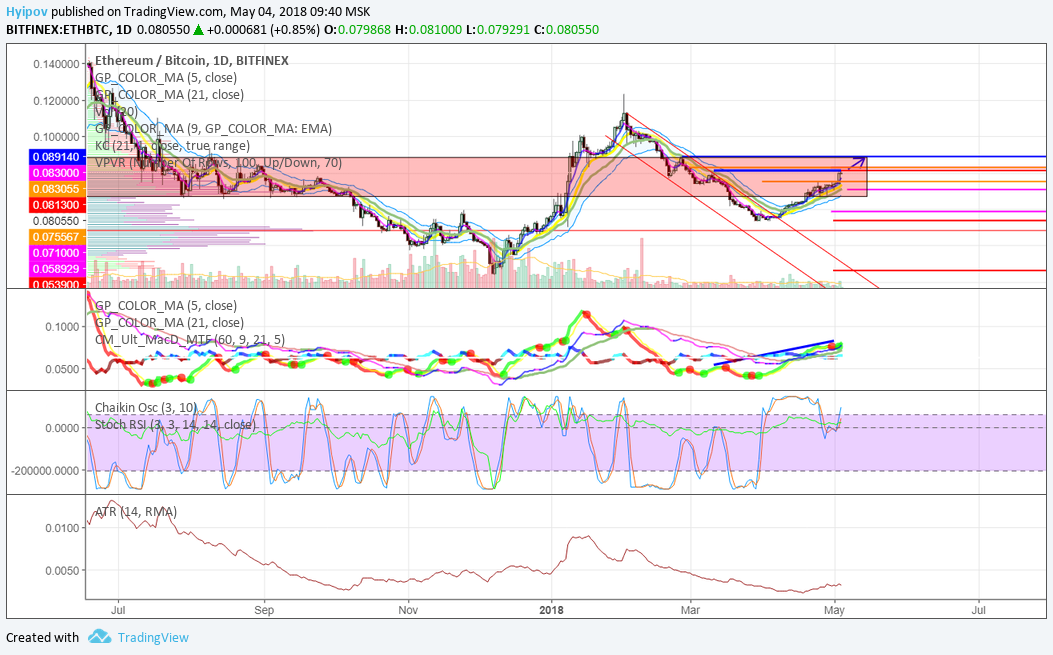
Task: Click the 2018 label on time axis
Action: (x=551, y=610)
